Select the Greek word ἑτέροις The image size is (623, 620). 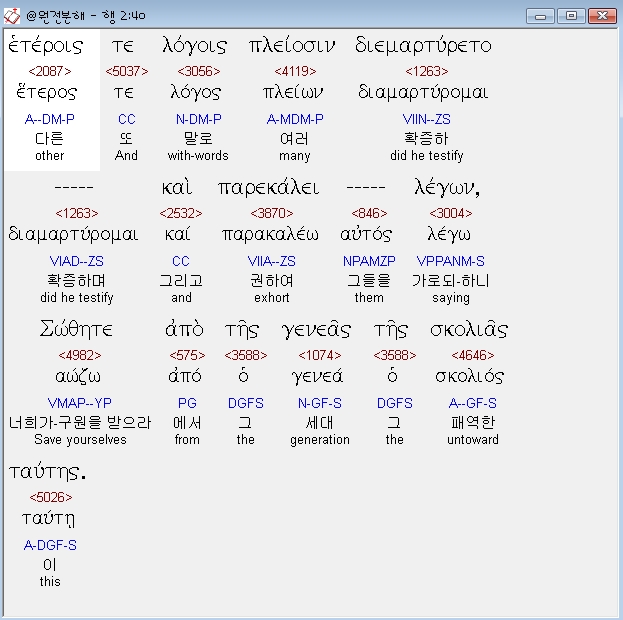46,45
